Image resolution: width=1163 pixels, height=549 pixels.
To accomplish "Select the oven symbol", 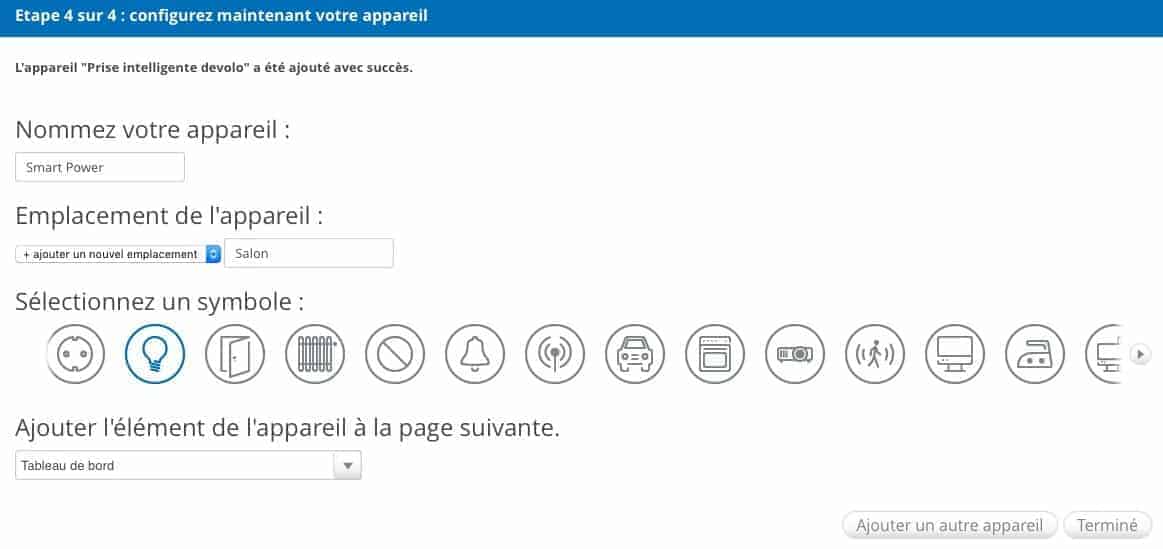I will (x=715, y=353).
